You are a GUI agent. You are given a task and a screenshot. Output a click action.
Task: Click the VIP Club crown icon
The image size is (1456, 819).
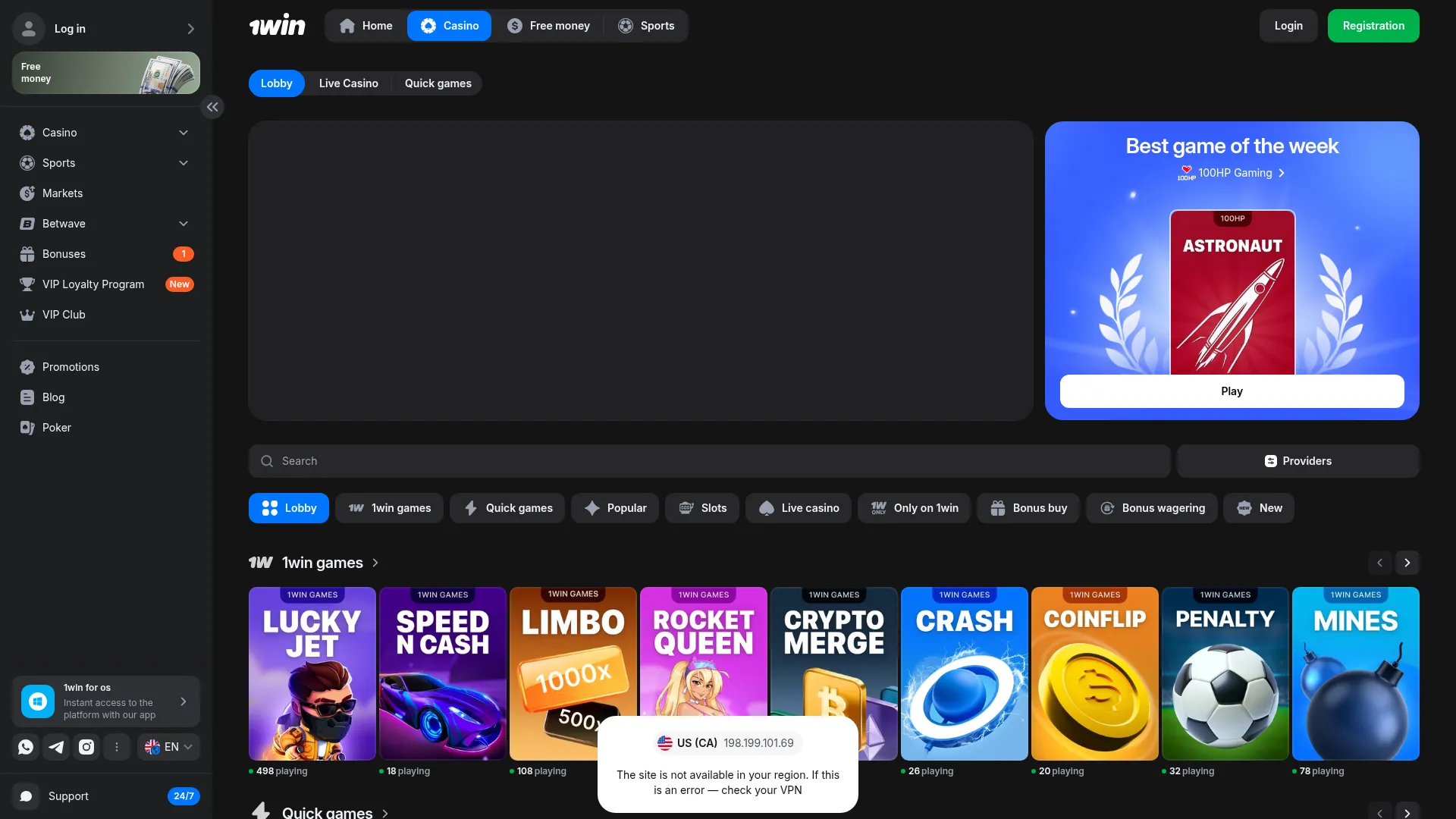click(27, 315)
